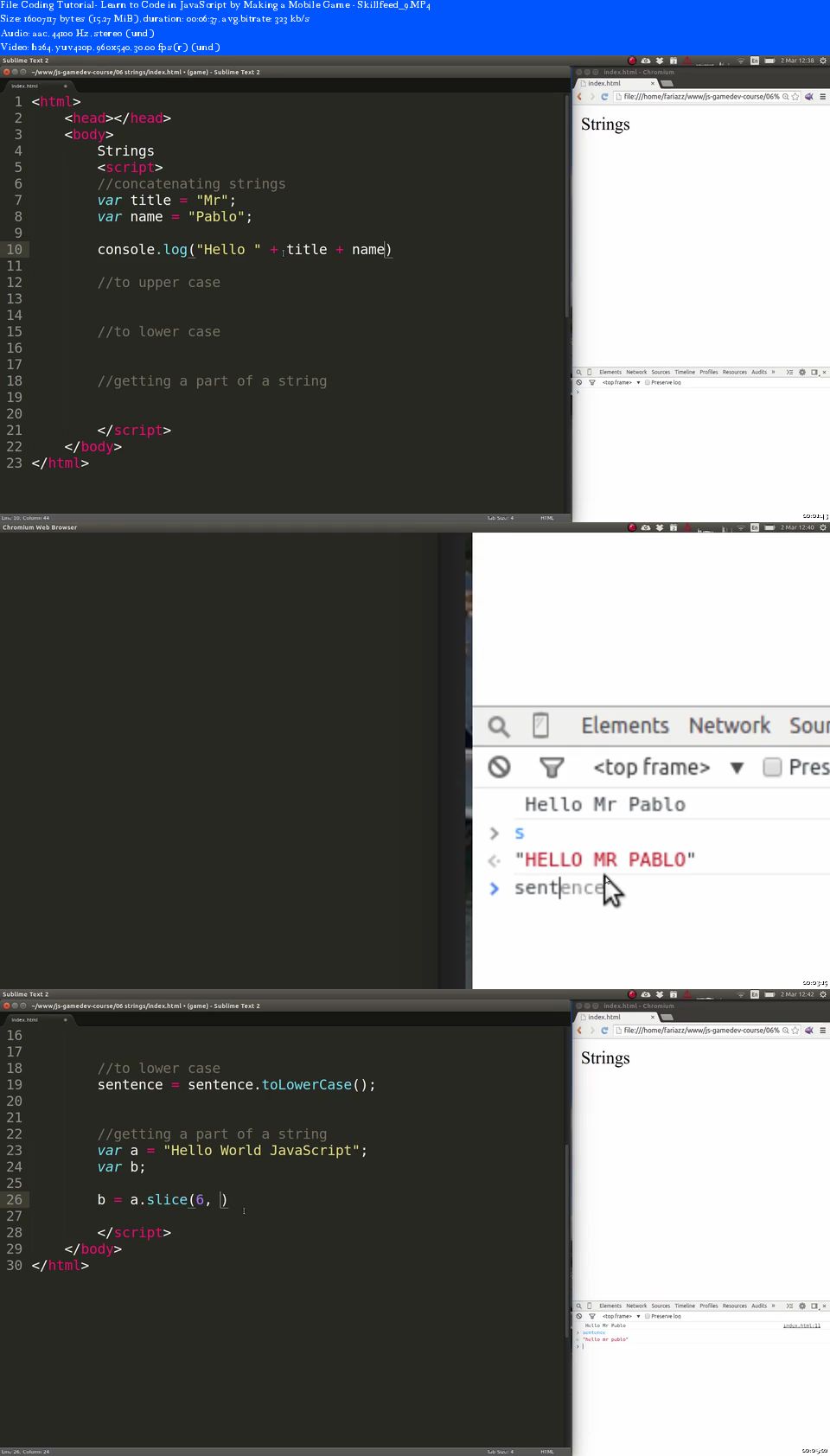Click clear console icon in the 12:38 frame
This screenshot has width=830, height=1456.
[x=579, y=382]
